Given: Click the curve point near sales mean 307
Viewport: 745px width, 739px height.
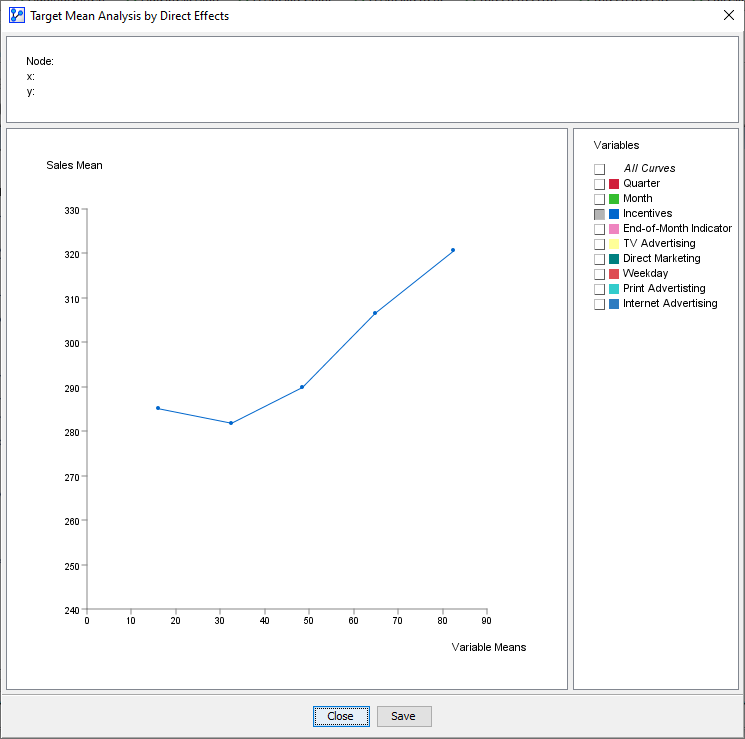Looking at the screenshot, I should coord(375,313).
